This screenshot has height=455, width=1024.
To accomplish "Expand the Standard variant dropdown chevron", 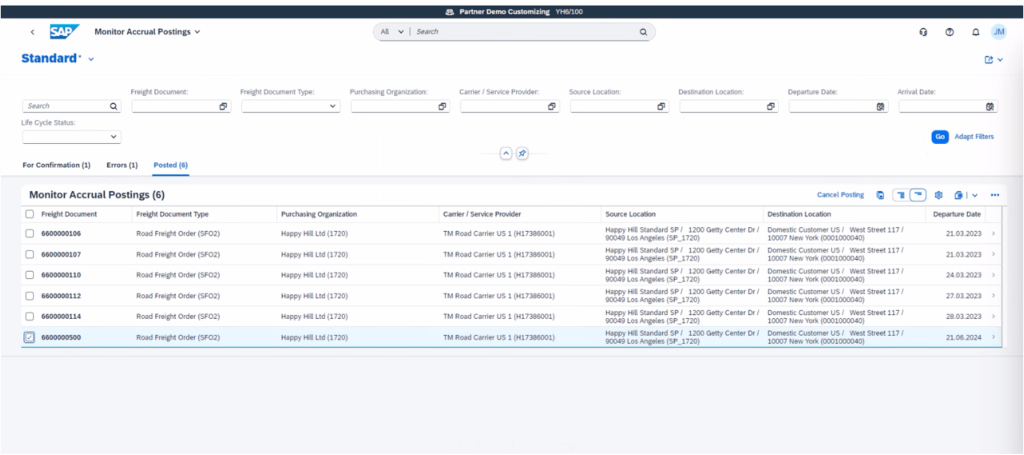I will point(91,59).
